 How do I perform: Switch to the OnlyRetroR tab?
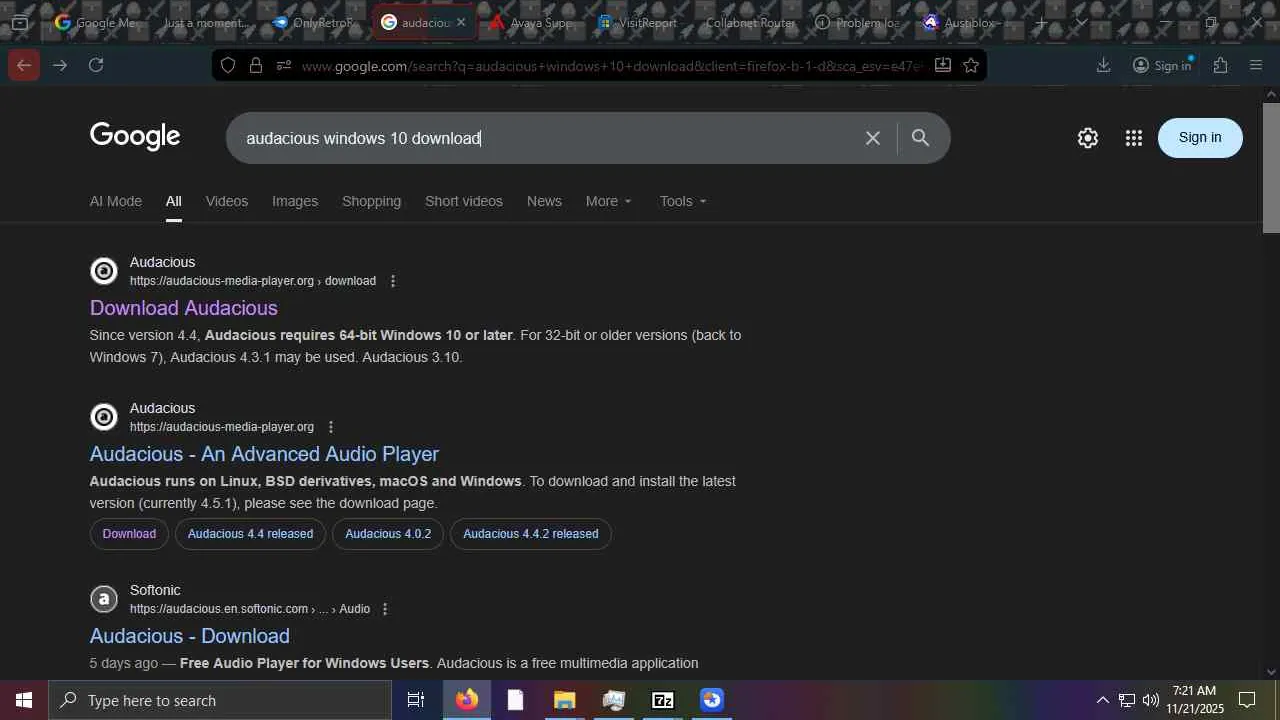pyautogui.click(x=313, y=22)
